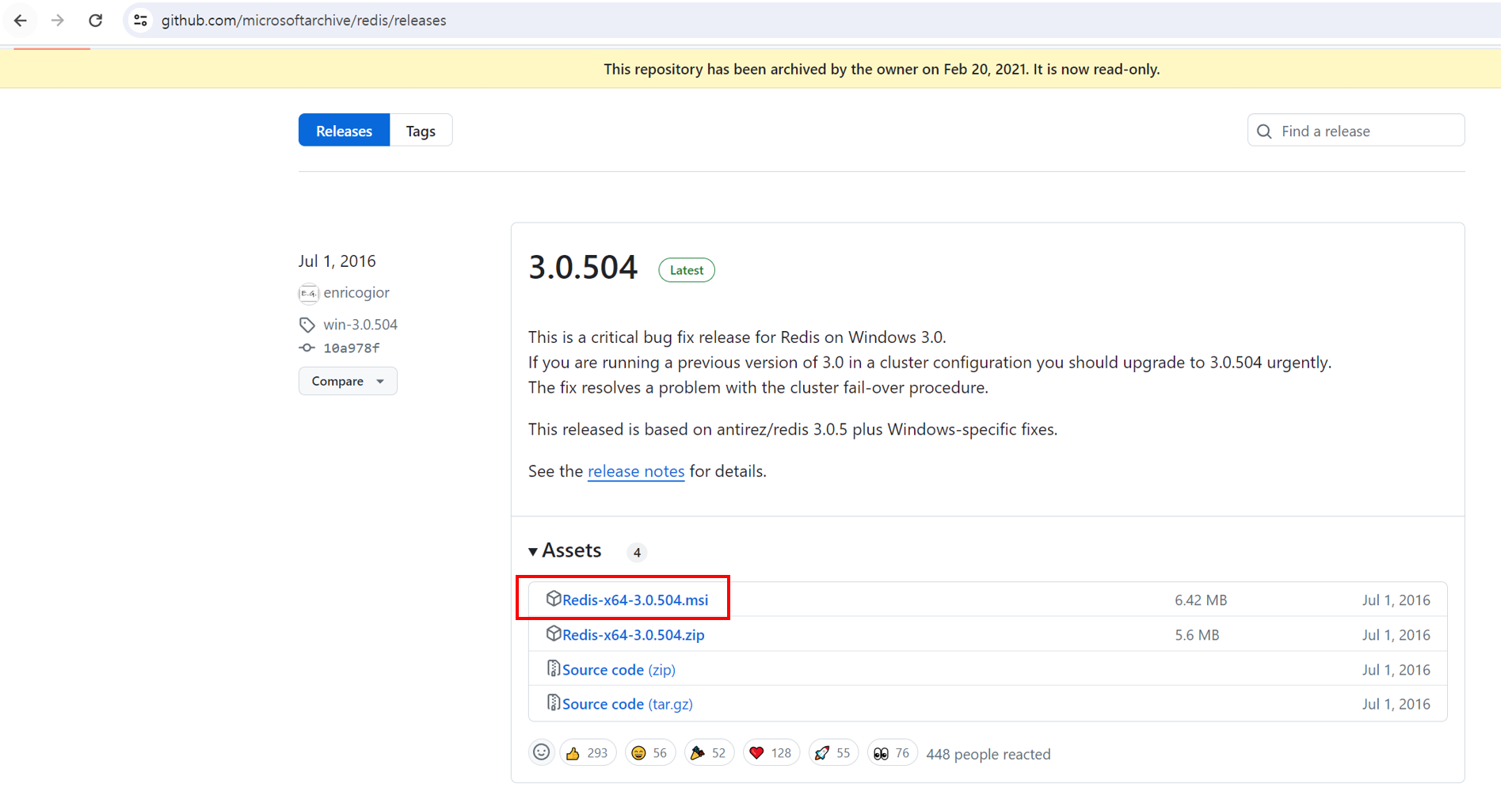Screen dimensions: 1512x803
Task: Click the 5.6 MB size text
Action: pos(1197,635)
